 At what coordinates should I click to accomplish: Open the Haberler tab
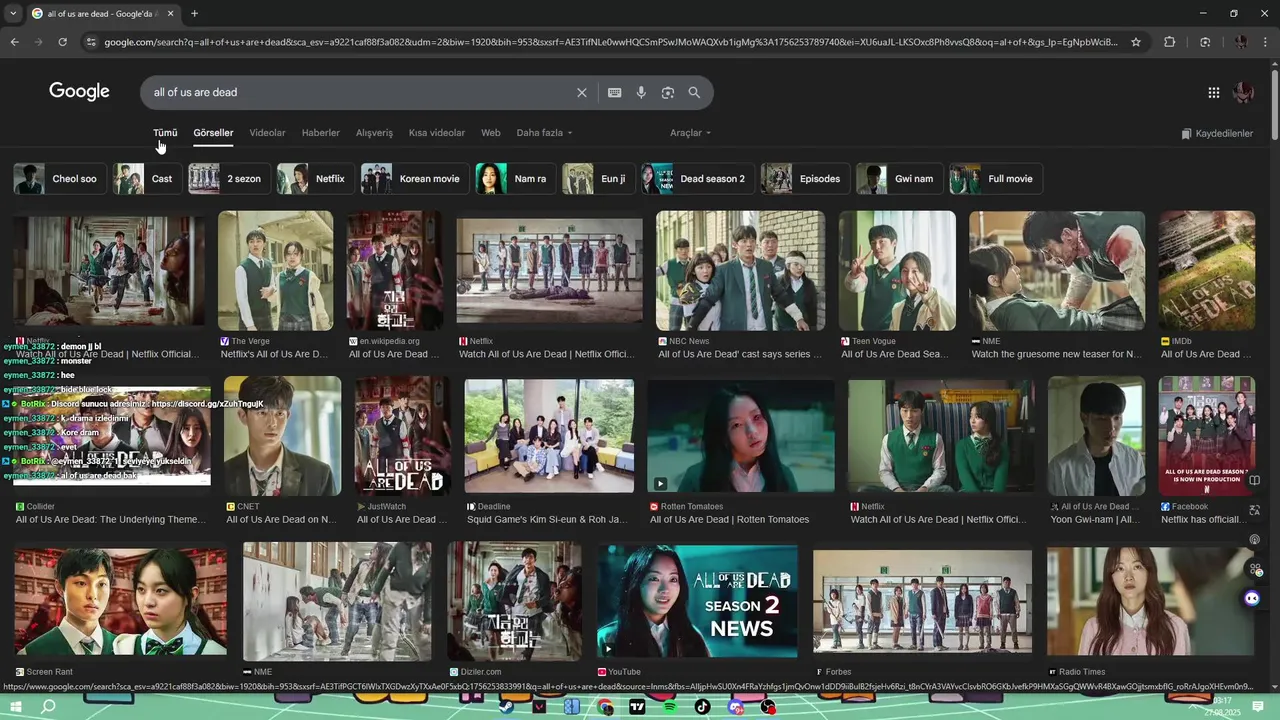321,133
